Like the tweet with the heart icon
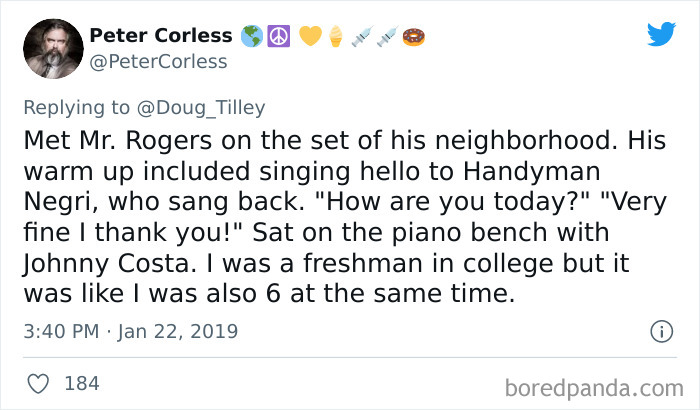The width and height of the screenshot is (700, 410). coord(39,382)
